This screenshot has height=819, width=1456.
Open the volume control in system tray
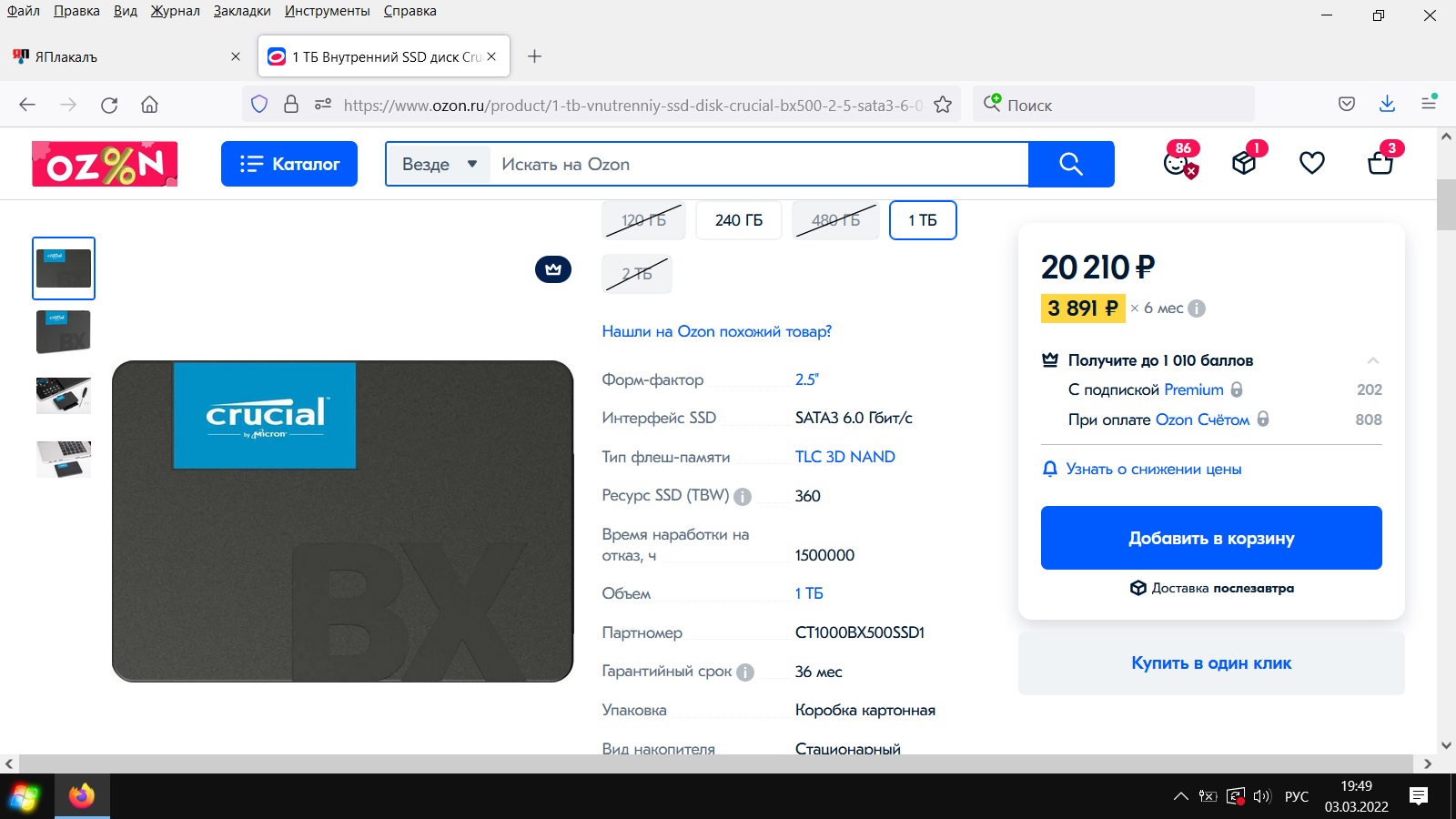tap(1261, 796)
